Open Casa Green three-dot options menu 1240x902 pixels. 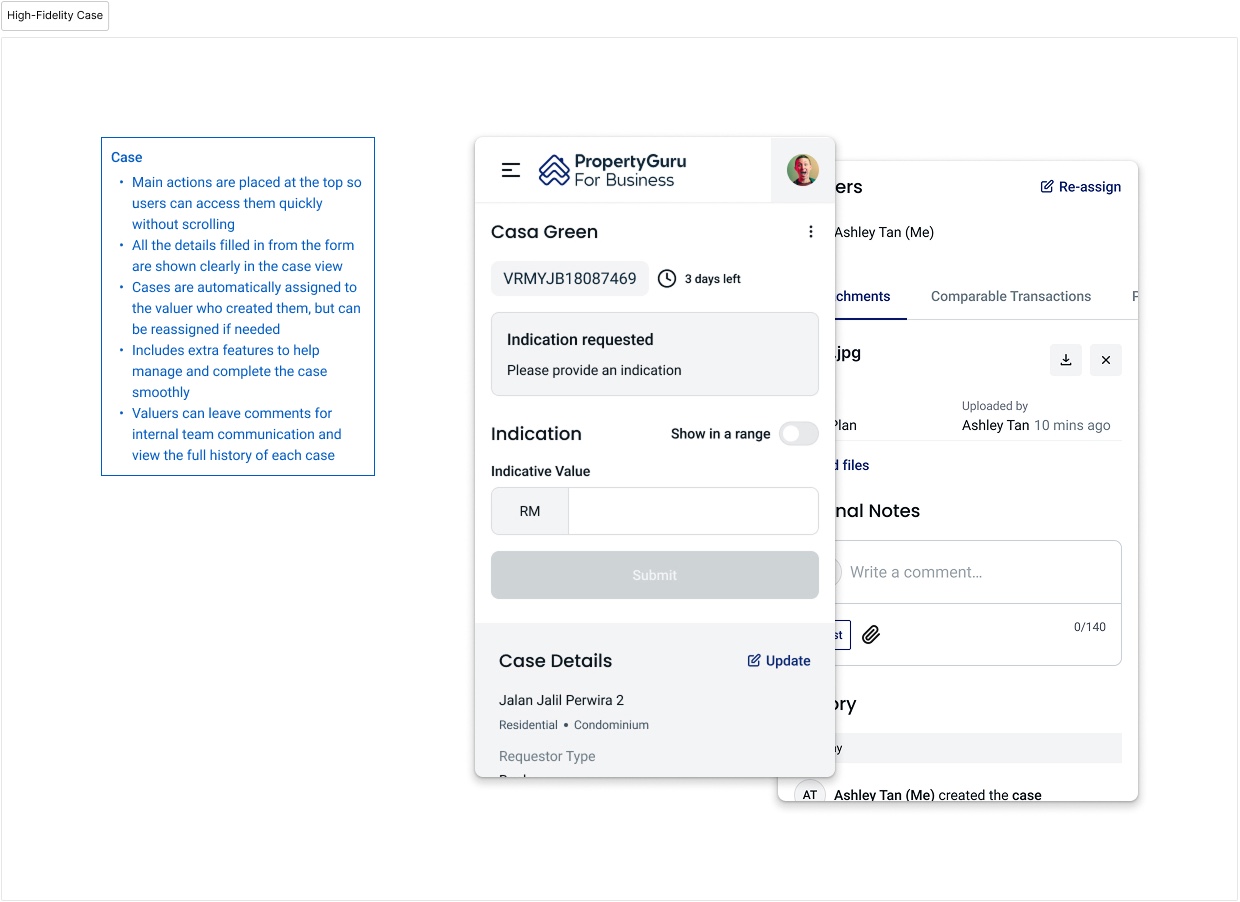pos(811,232)
